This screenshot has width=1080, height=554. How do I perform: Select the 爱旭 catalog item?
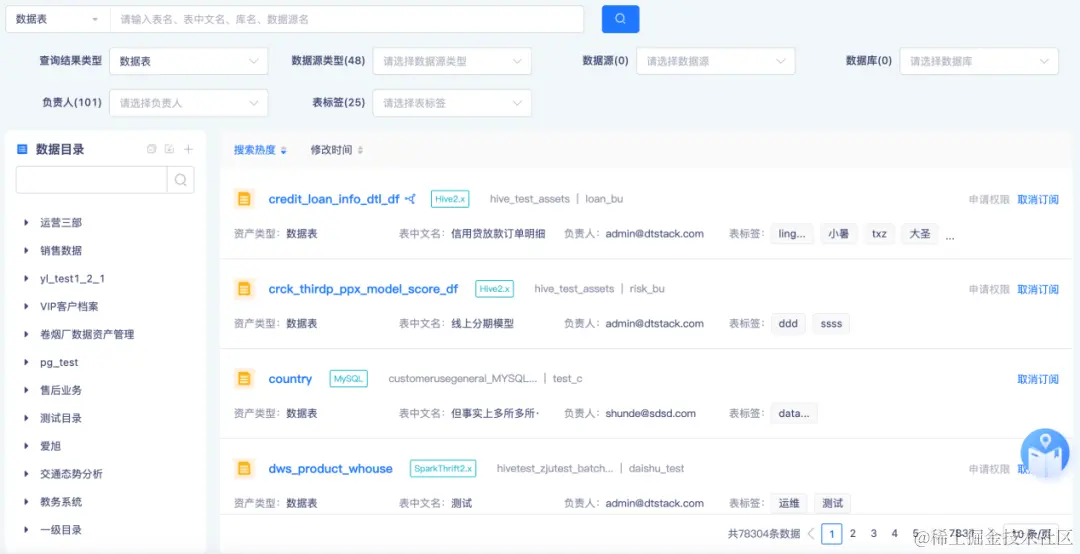(x=51, y=446)
